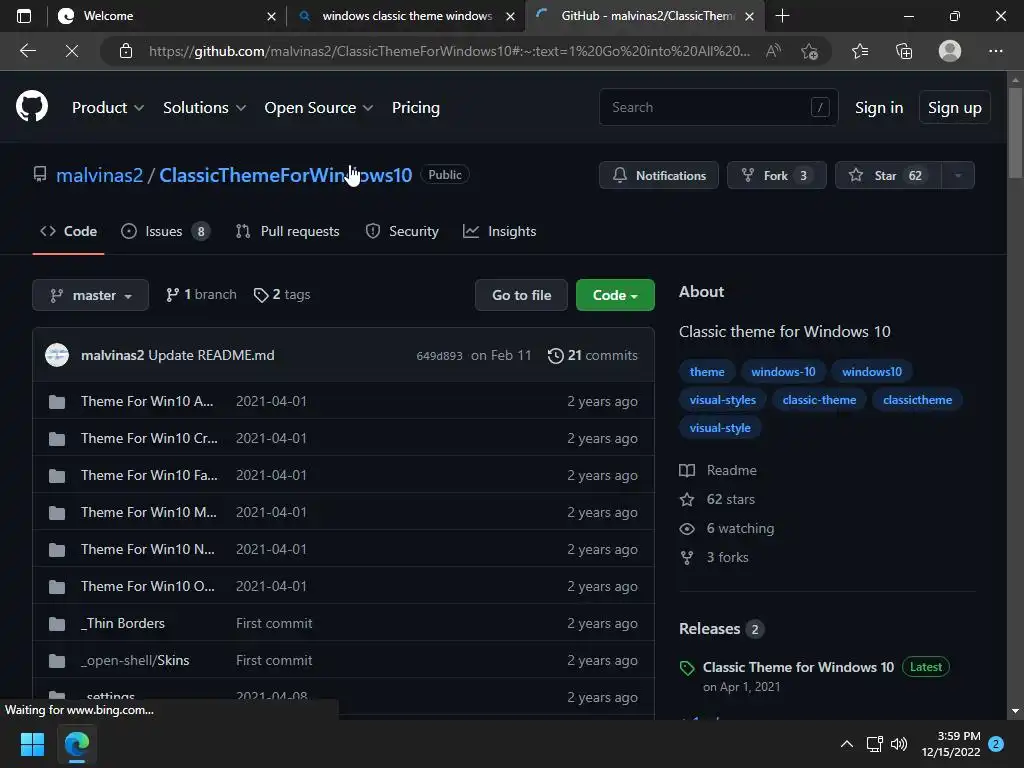This screenshot has height=768, width=1024.
Task: Click folder icon of _Thin Borders row
Action: click(x=57, y=624)
